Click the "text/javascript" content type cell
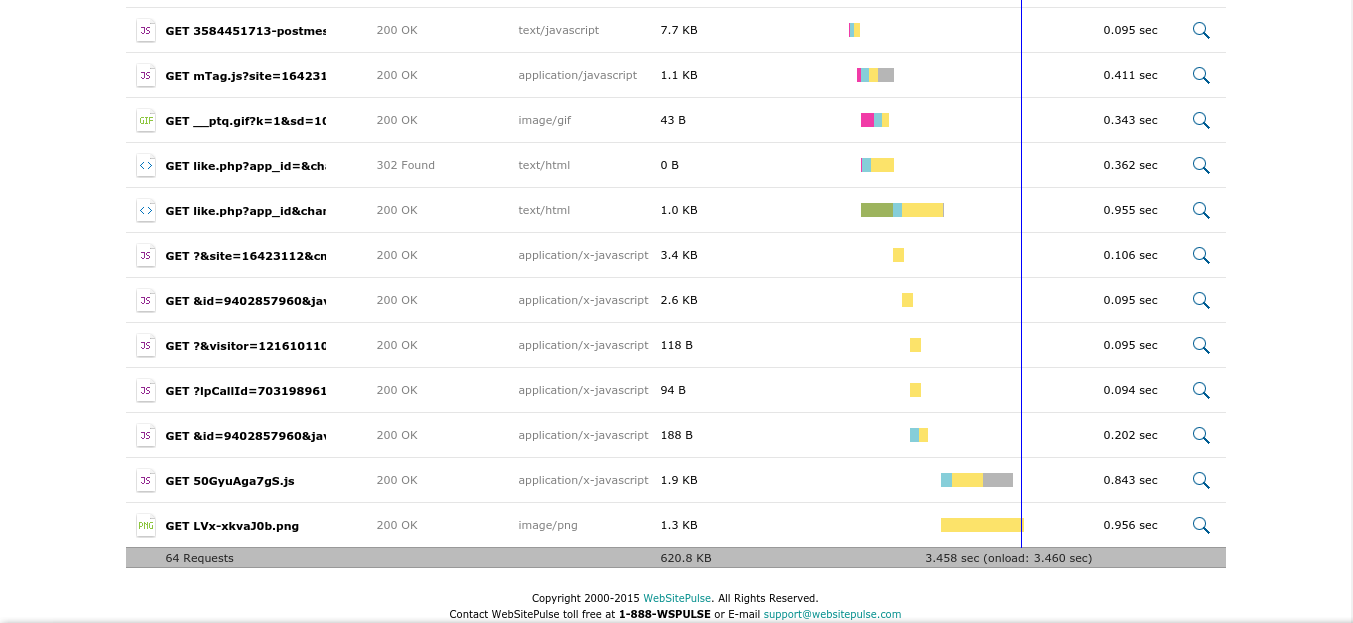This screenshot has width=1353, height=623. point(558,30)
